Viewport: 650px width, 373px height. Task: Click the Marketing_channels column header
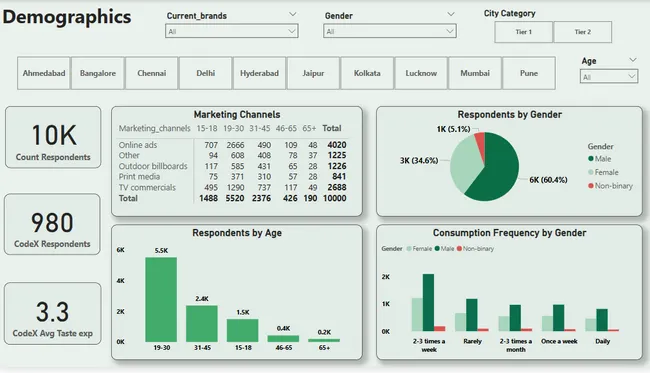(x=155, y=128)
